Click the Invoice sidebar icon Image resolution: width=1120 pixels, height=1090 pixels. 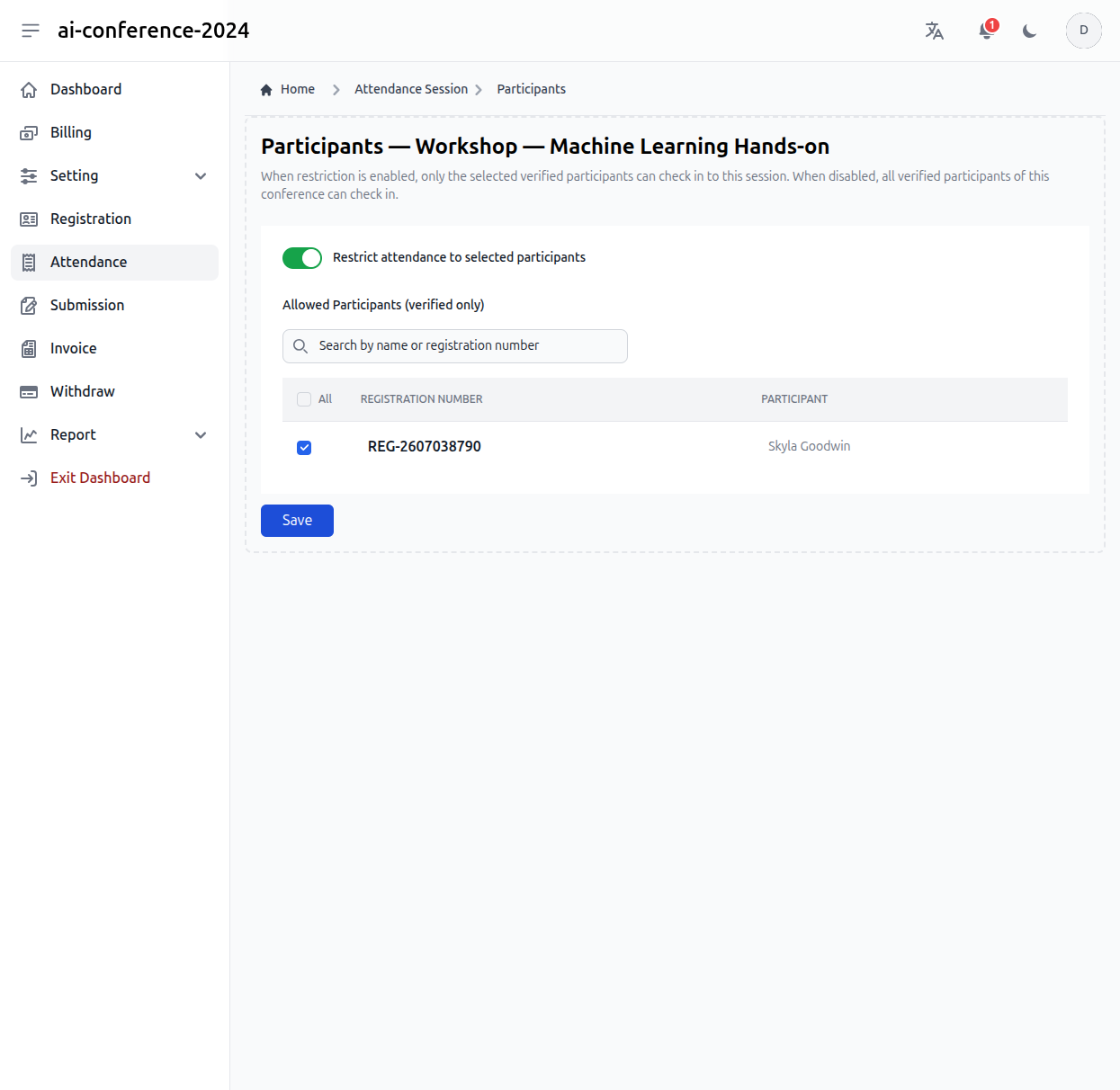(29, 349)
